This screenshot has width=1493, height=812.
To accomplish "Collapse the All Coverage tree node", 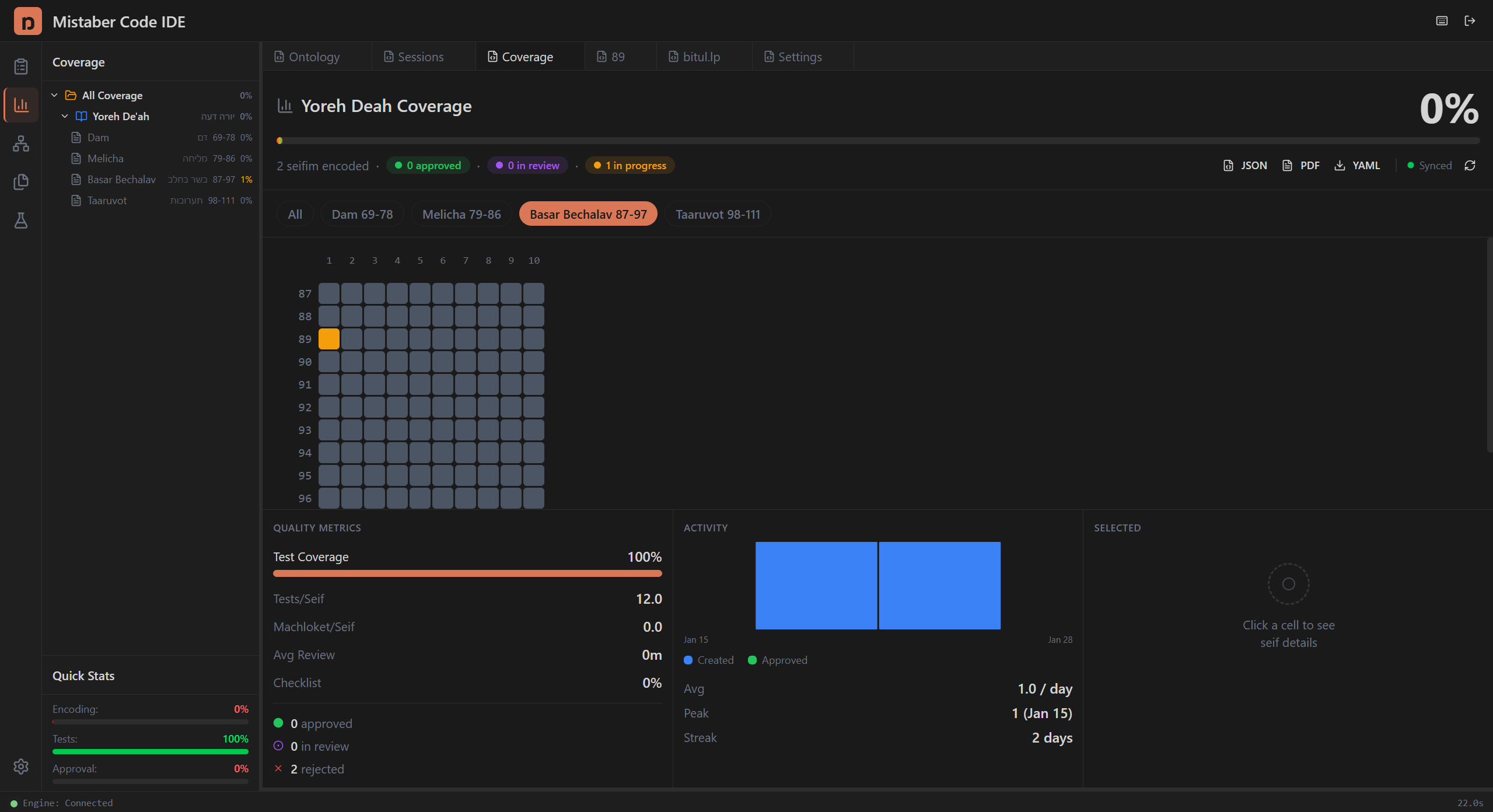I will 54,94.
